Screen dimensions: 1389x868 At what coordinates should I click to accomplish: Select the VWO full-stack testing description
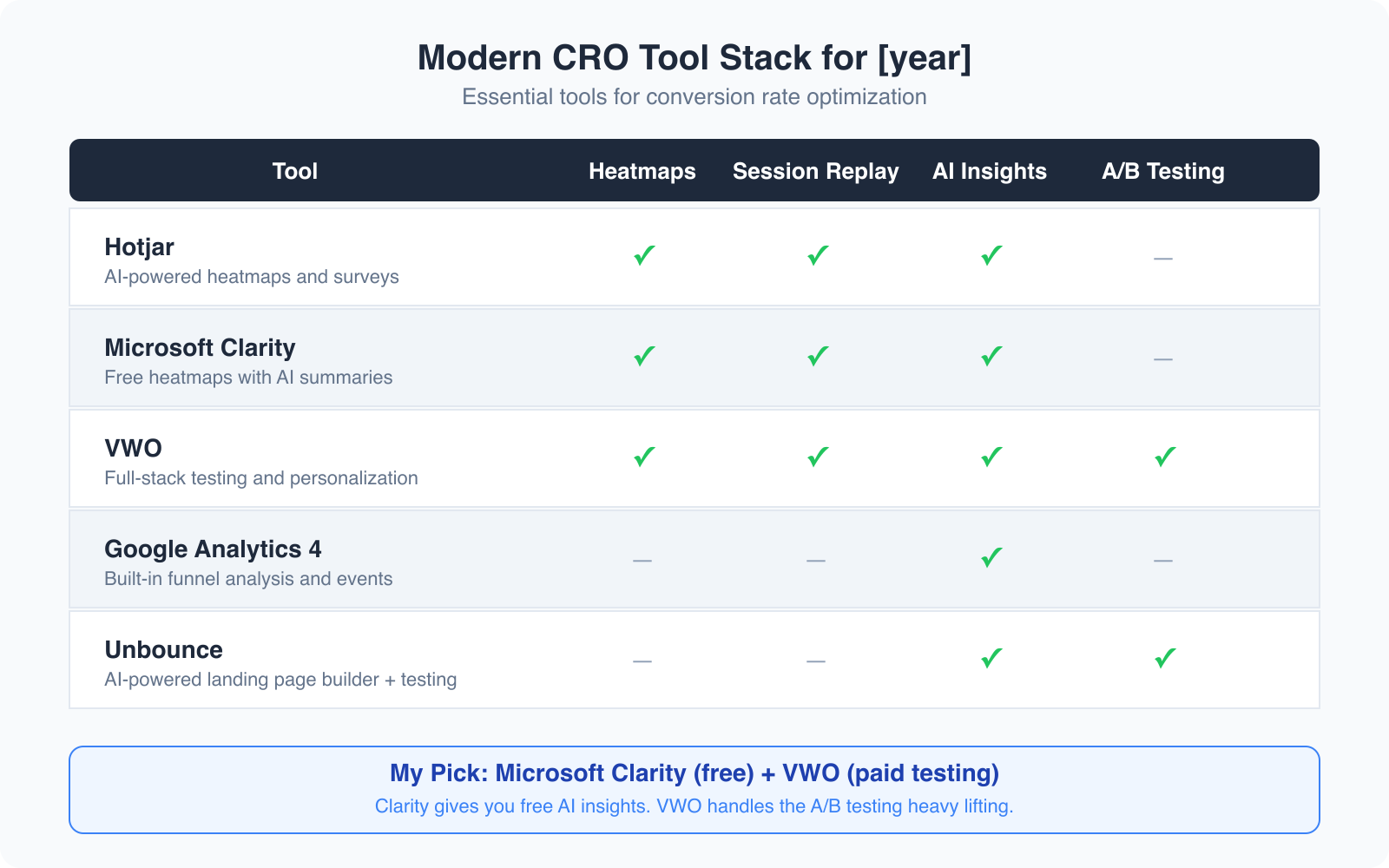(260, 477)
